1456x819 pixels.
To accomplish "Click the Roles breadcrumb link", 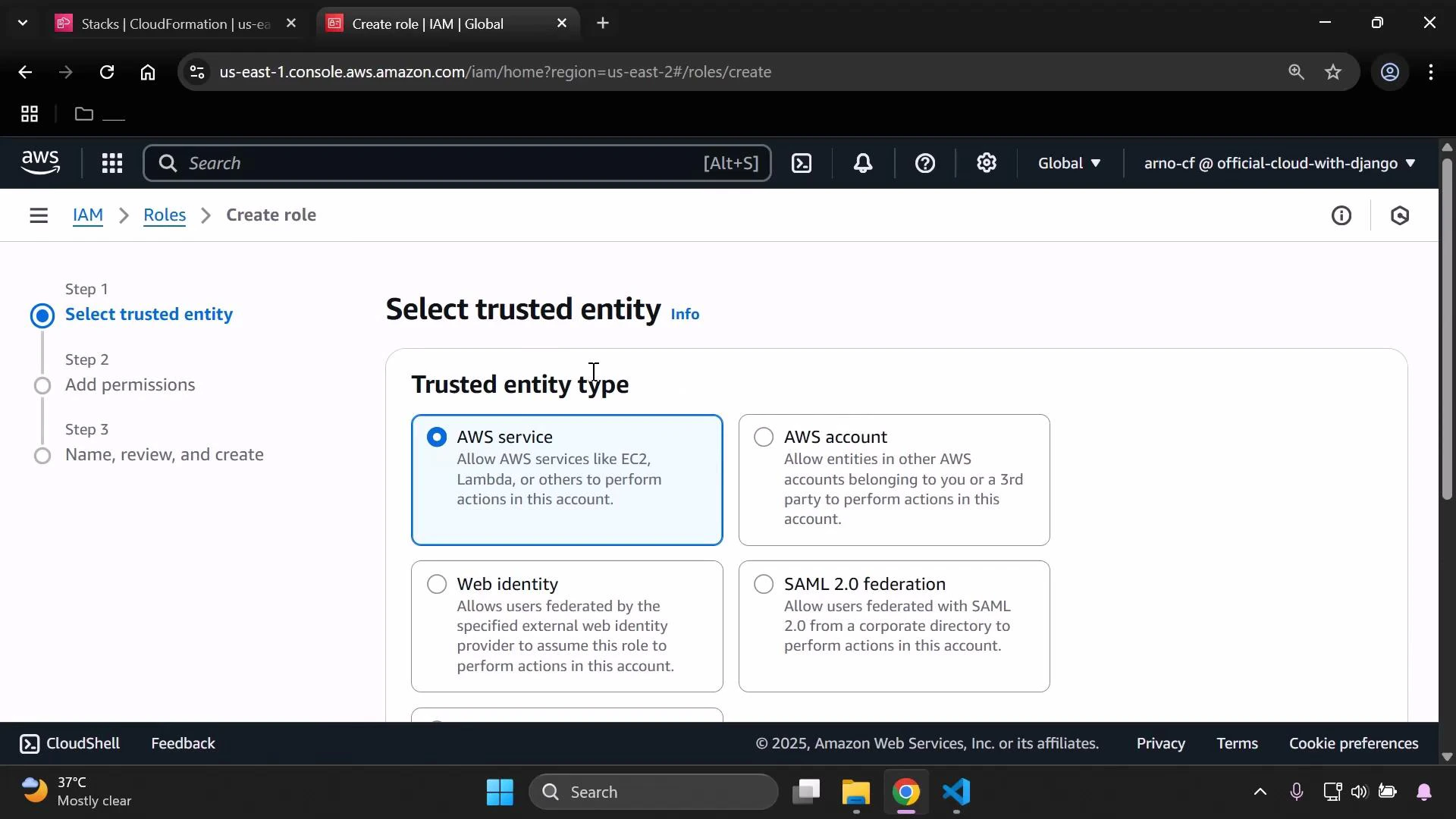I will [165, 215].
